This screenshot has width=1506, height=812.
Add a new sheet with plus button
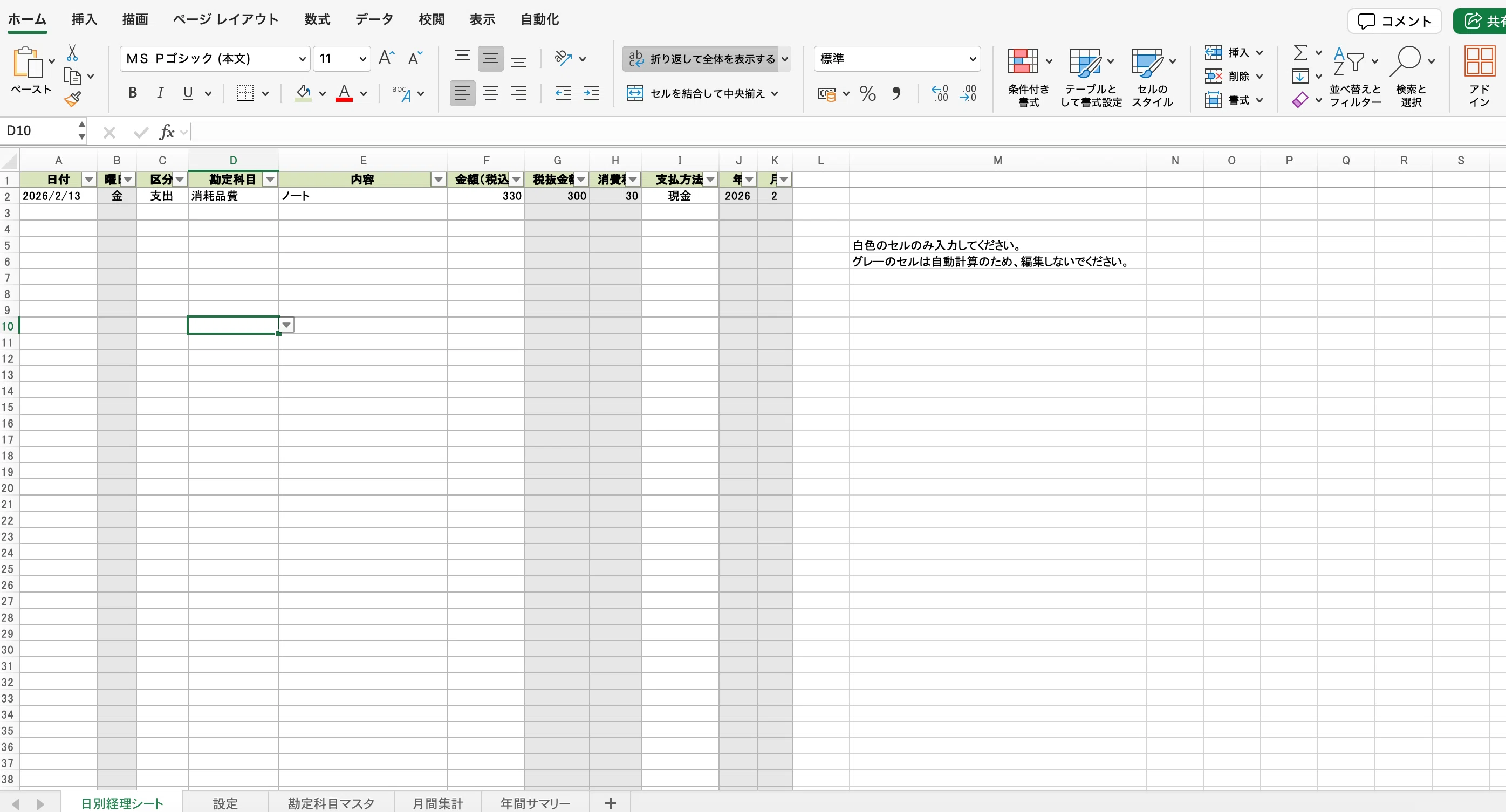611,803
